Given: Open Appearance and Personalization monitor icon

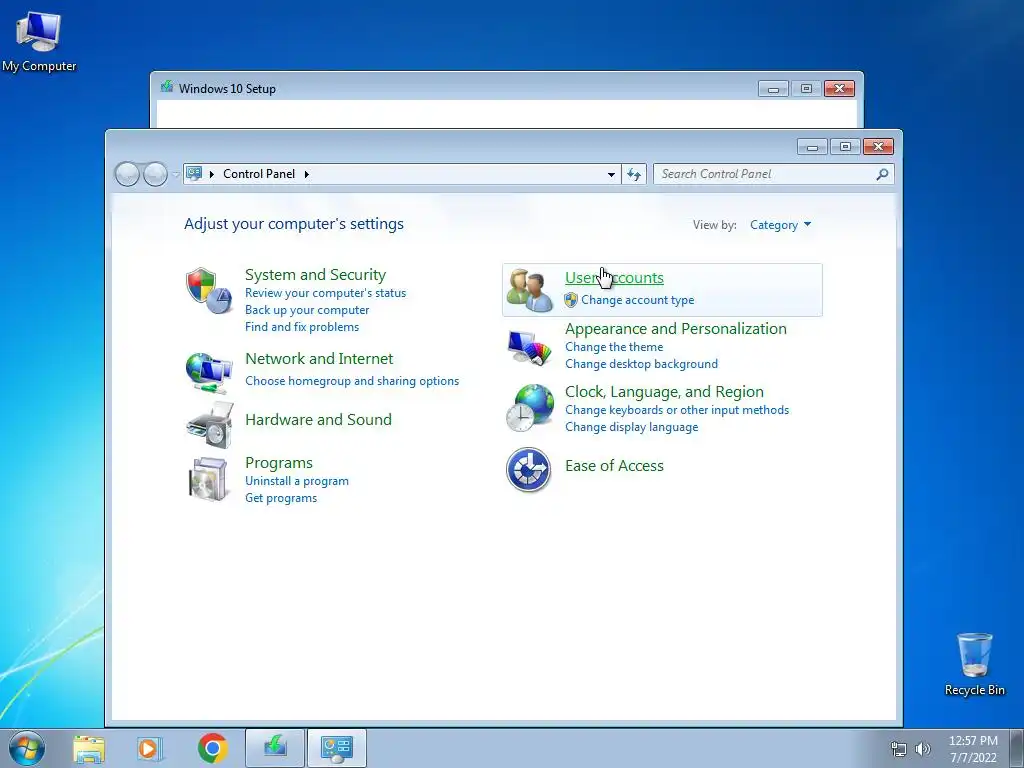Looking at the screenshot, I should [530, 347].
